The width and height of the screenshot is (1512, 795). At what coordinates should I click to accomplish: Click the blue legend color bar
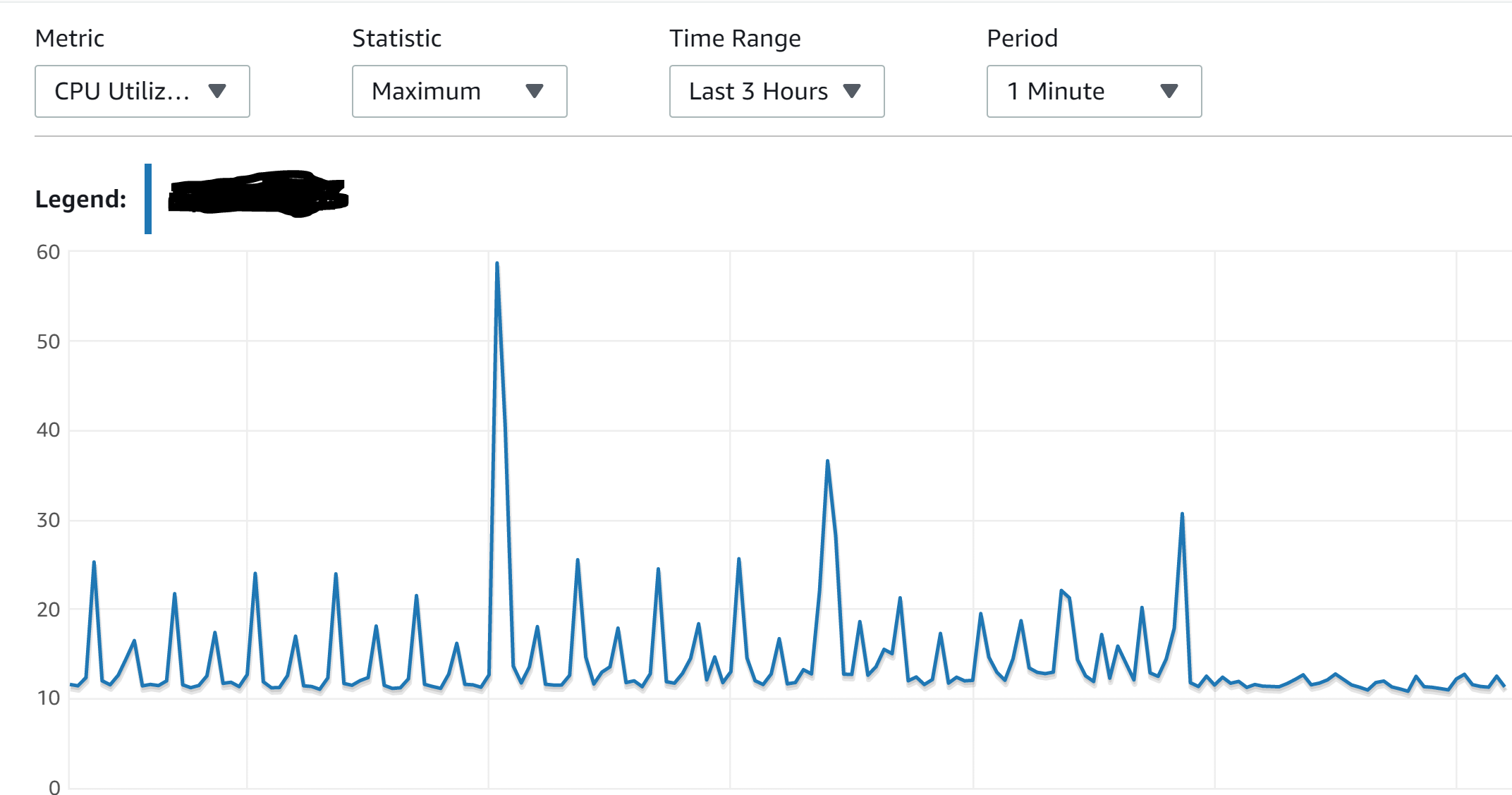(x=149, y=198)
